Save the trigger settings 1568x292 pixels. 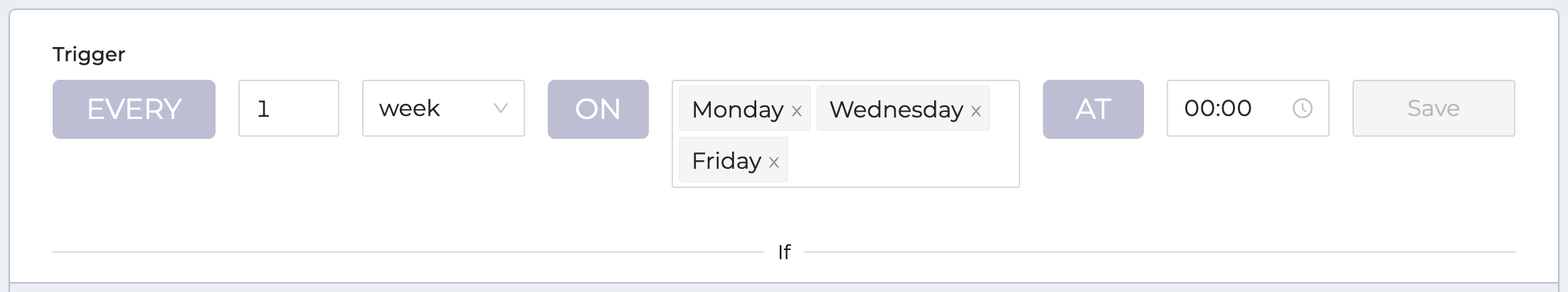(1433, 108)
